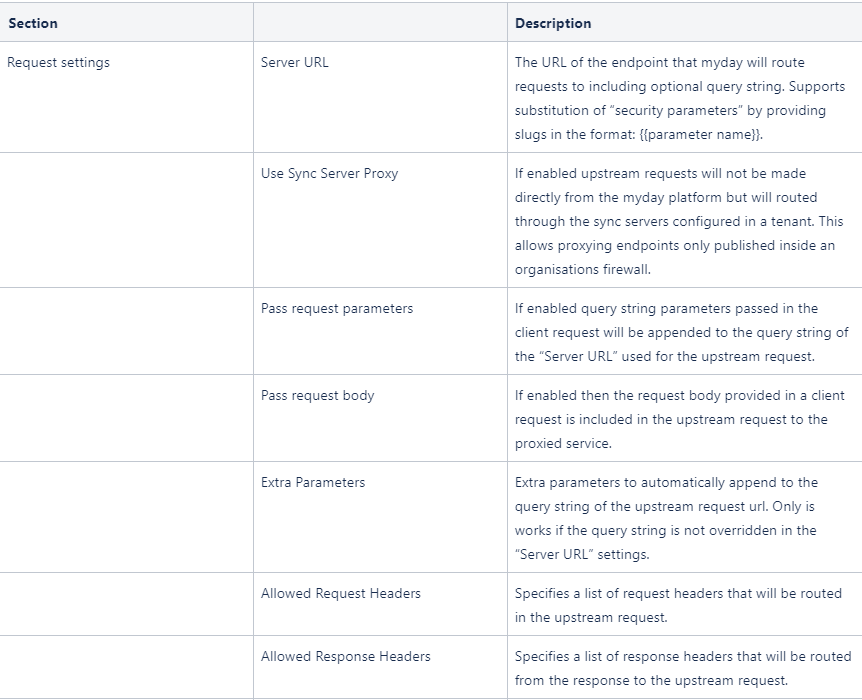Viewport: 862px width, 700px height.
Task: Select the Allowed Response Headers cell
Action: (x=380, y=668)
